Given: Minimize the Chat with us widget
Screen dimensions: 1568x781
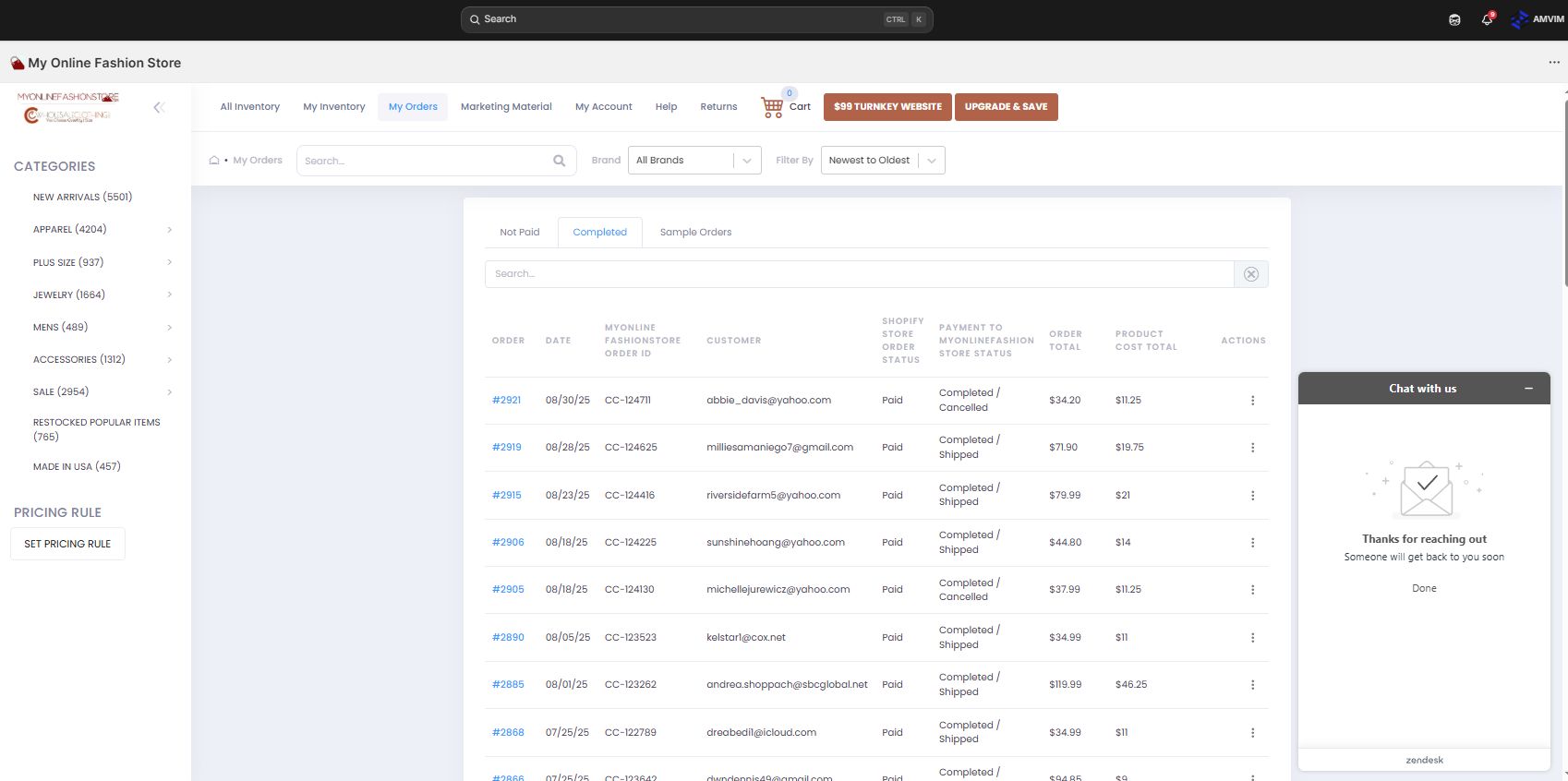Looking at the screenshot, I should (1528, 389).
